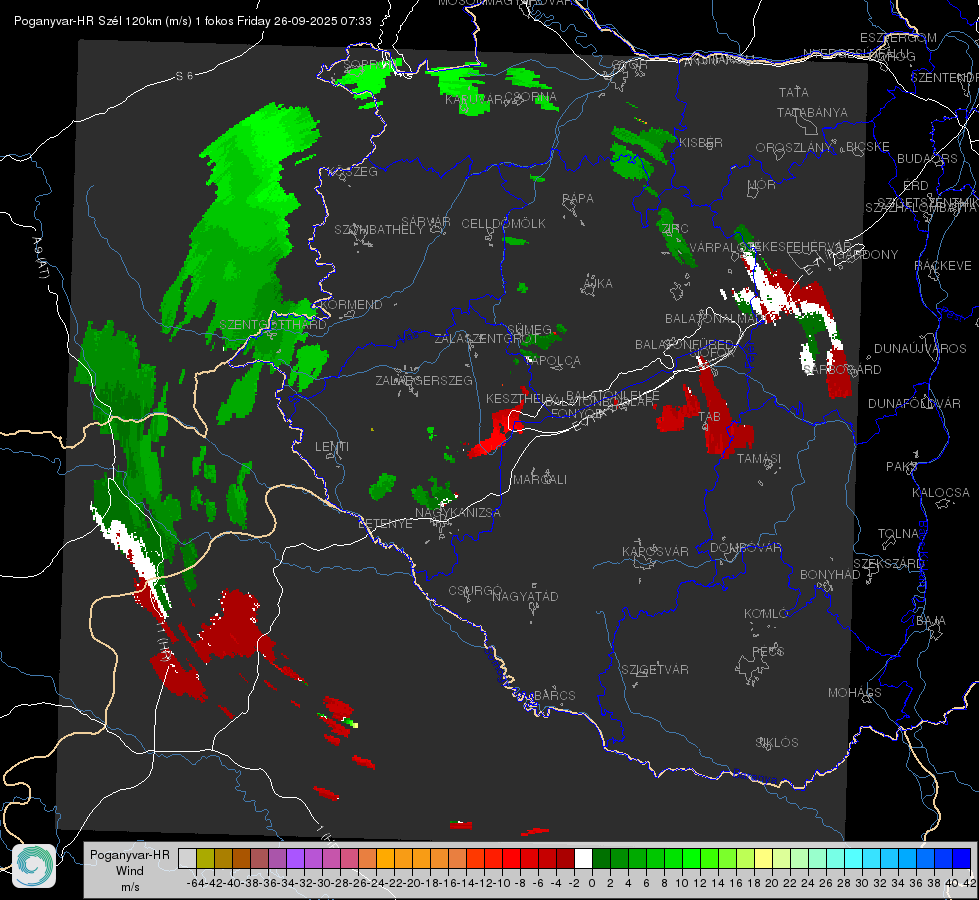Click the AJKA town label
The image size is (979, 900).
pos(598,284)
